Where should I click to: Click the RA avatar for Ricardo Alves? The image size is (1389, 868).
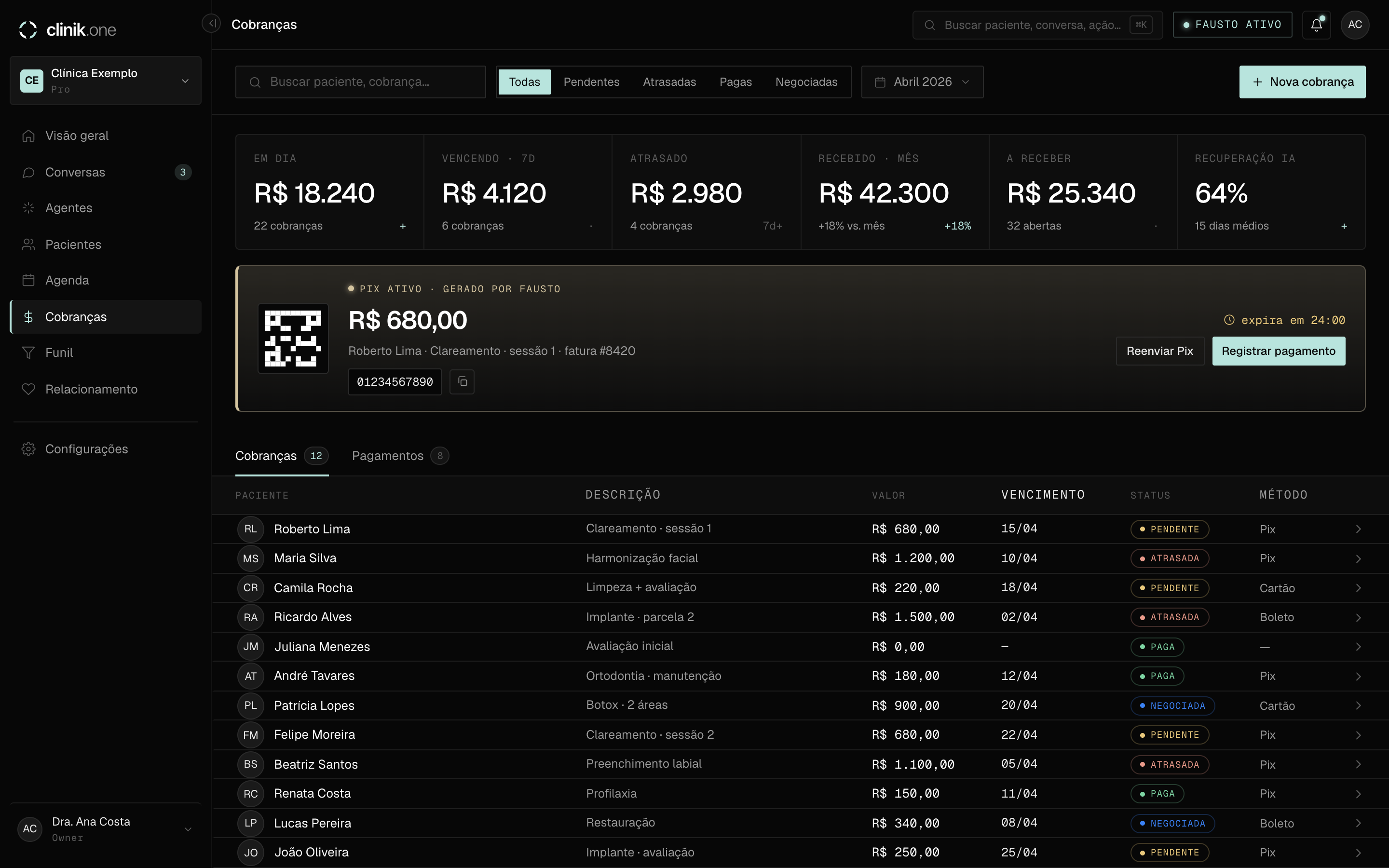[250, 617]
